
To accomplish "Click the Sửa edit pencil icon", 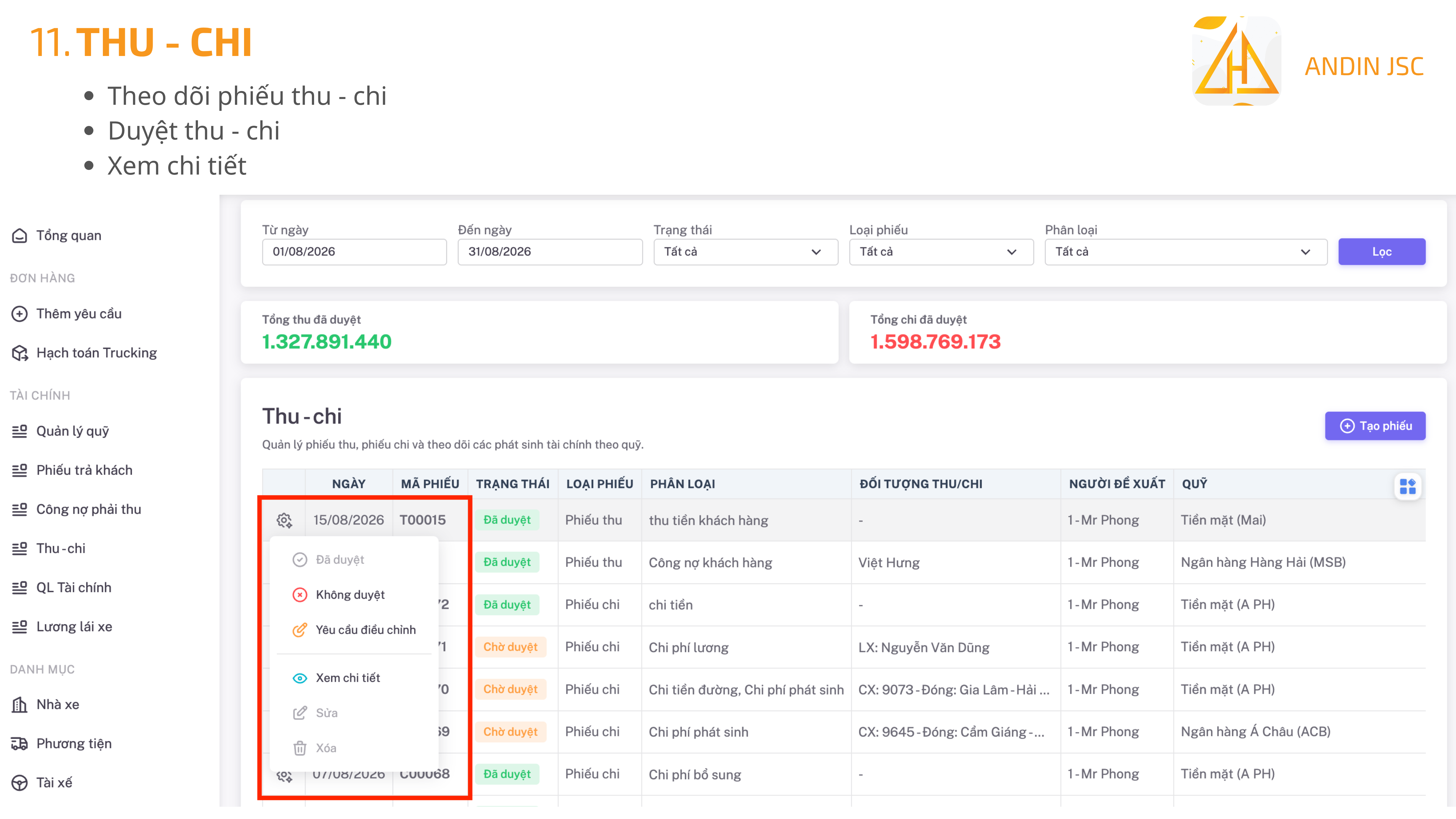I will pos(299,713).
